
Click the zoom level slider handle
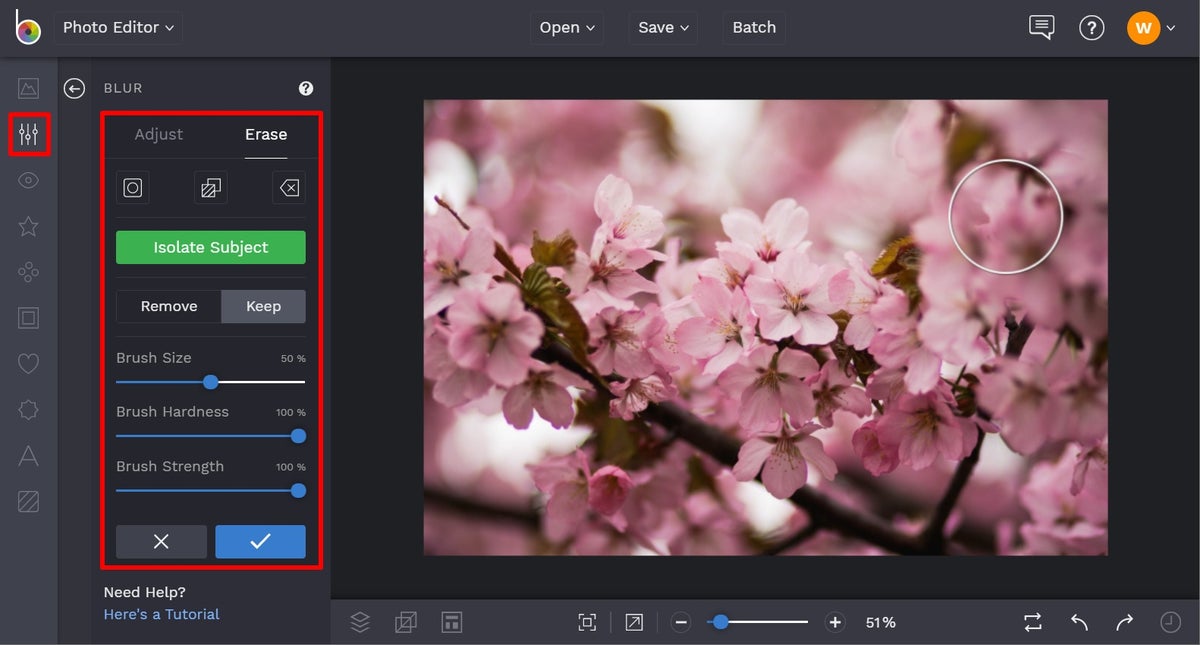[720, 622]
